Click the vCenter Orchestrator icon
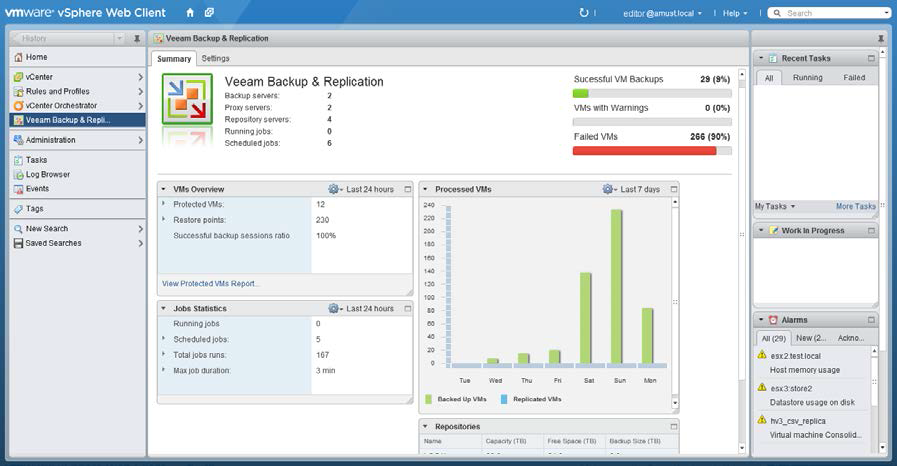This screenshot has width=897, height=466. 18,106
